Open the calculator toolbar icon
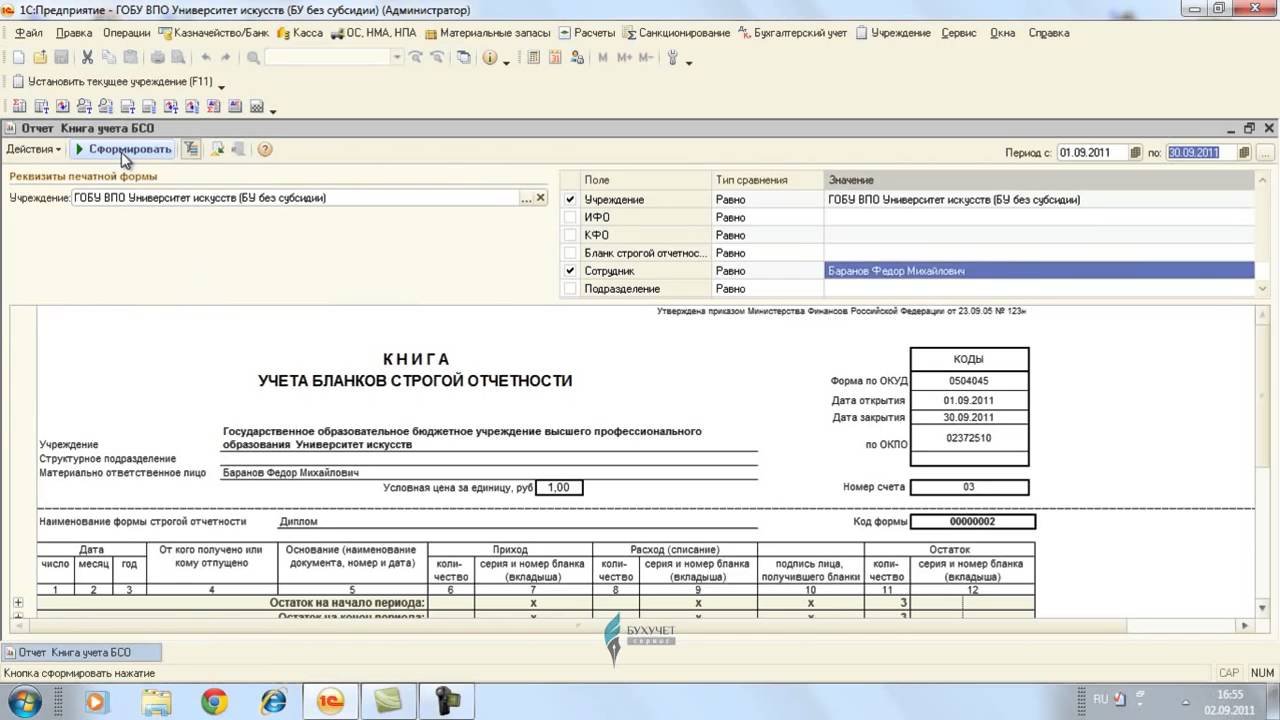Viewport: 1280px width, 720px height. pyautogui.click(x=533, y=58)
